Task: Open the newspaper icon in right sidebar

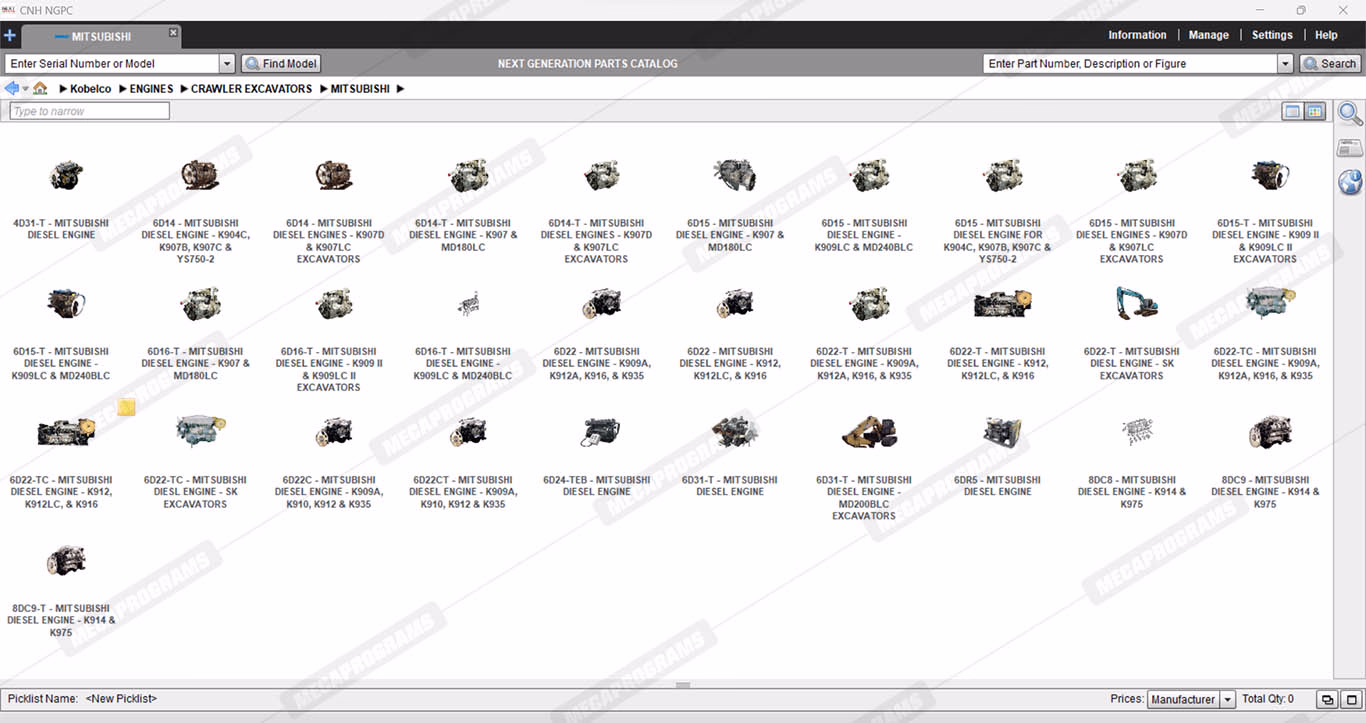Action: pyautogui.click(x=1350, y=149)
